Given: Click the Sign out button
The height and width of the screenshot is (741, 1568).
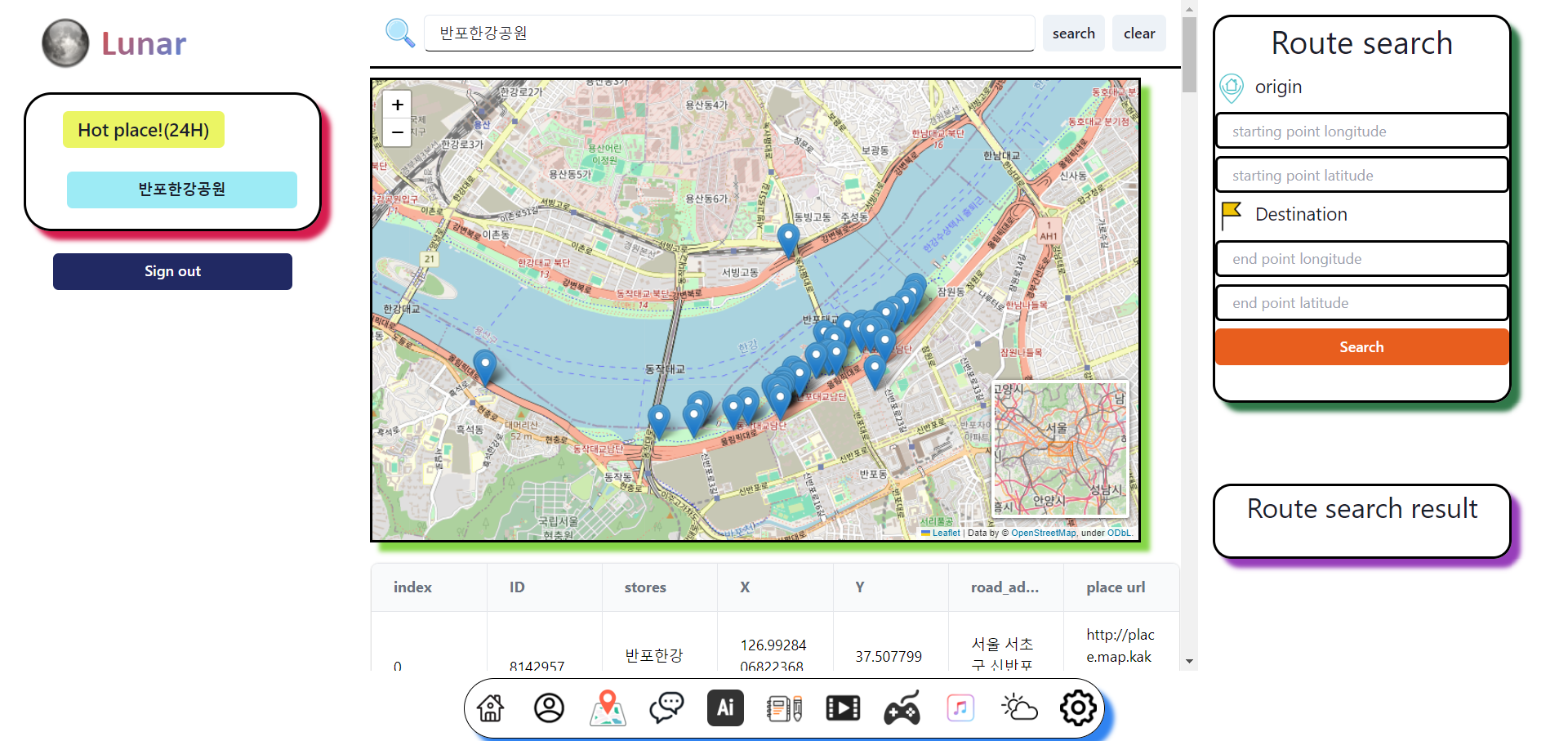Looking at the screenshot, I should [x=172, y=271].
